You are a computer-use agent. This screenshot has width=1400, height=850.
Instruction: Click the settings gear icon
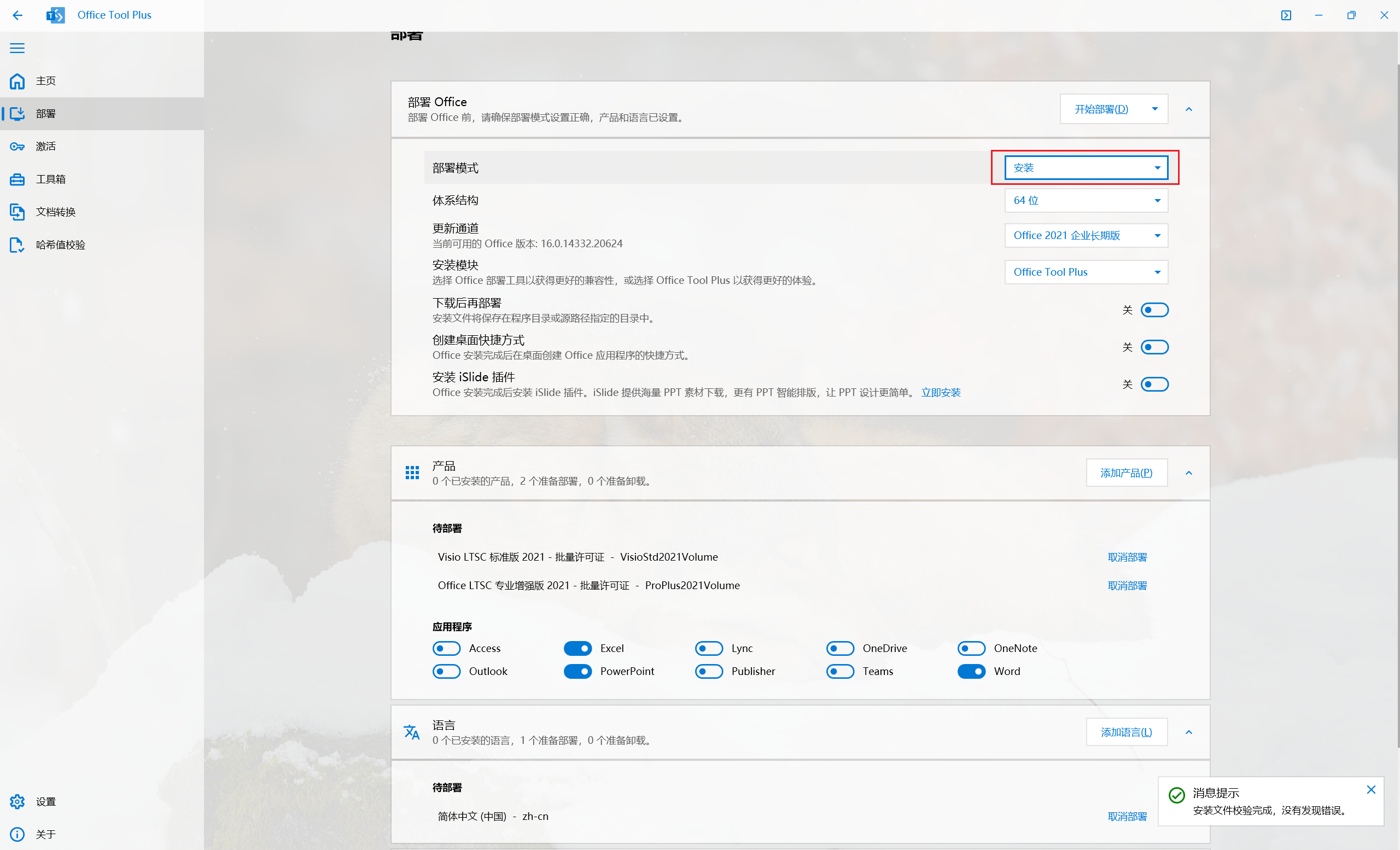[17, 801]
